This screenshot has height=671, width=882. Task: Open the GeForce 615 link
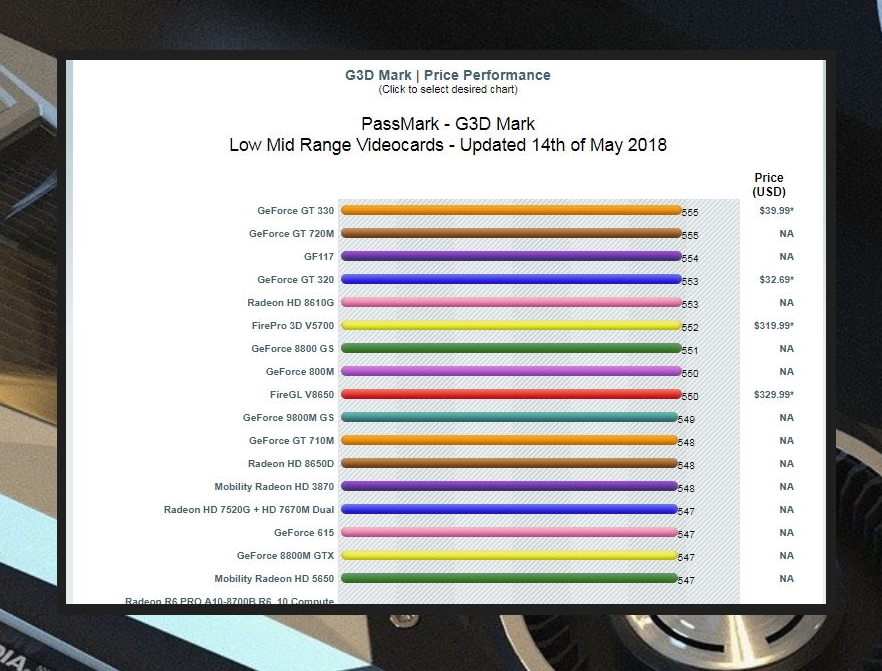tap(304, 533)
